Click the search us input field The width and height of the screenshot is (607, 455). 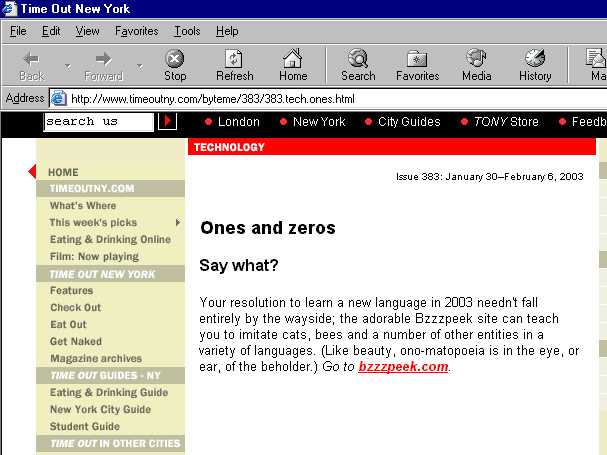coord(99,122)
